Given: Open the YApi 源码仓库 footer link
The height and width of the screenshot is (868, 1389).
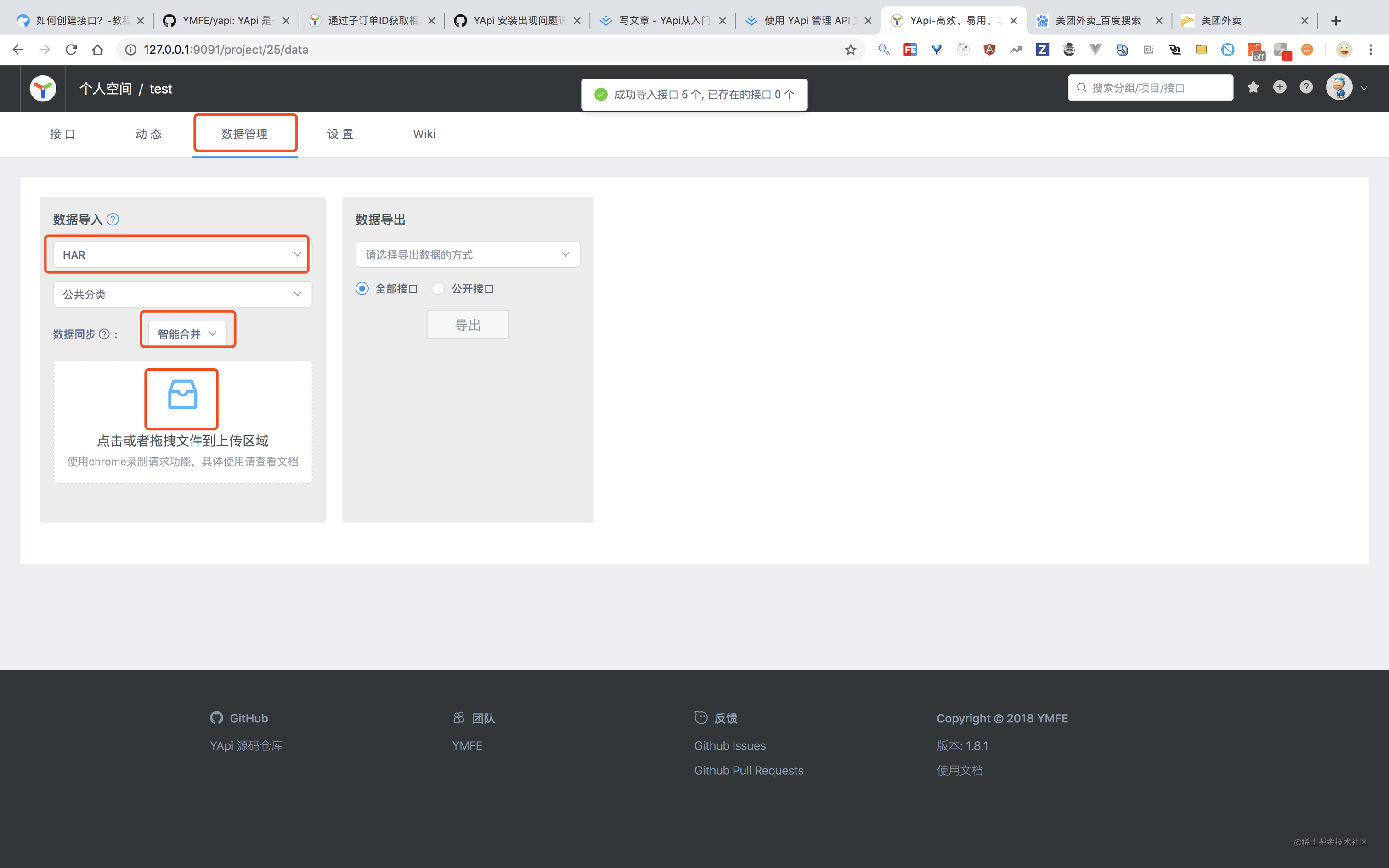Looking at the screenshot, I should pos(246,746).
